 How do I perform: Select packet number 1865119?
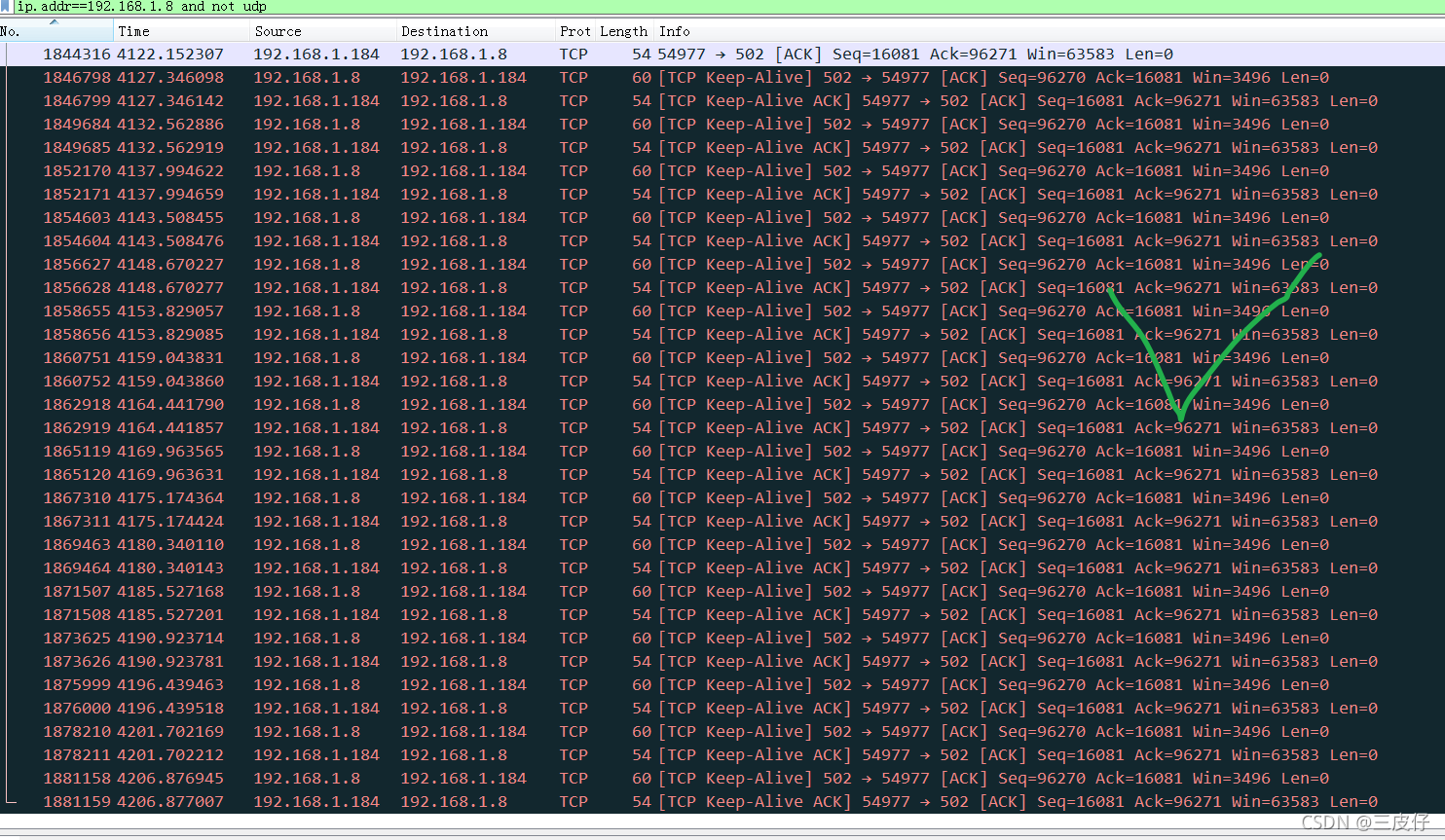tap(722, 452)
